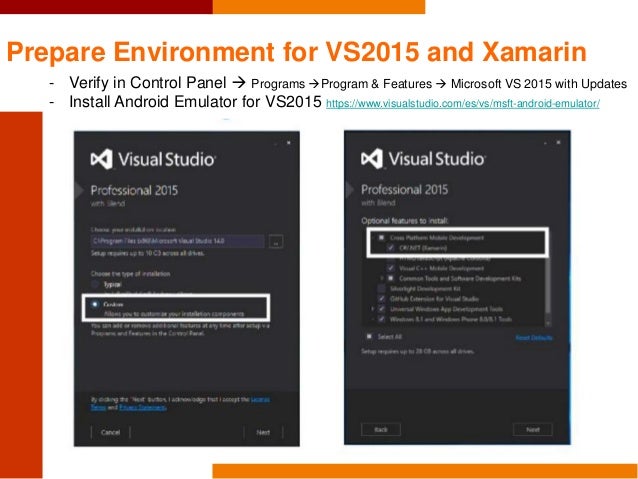638x479 pixels.
Task: Click Cancel in the left installer window
Action: tap(110, 432)
